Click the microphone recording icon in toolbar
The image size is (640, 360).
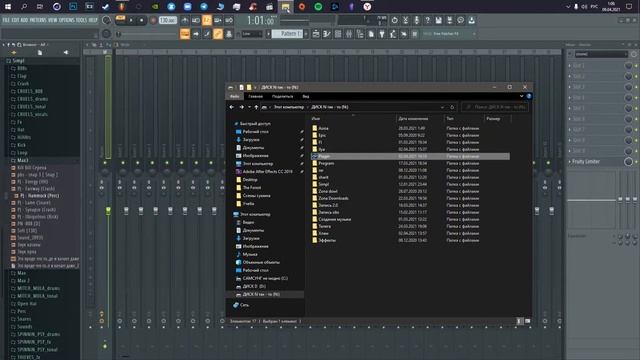(416, 20)
